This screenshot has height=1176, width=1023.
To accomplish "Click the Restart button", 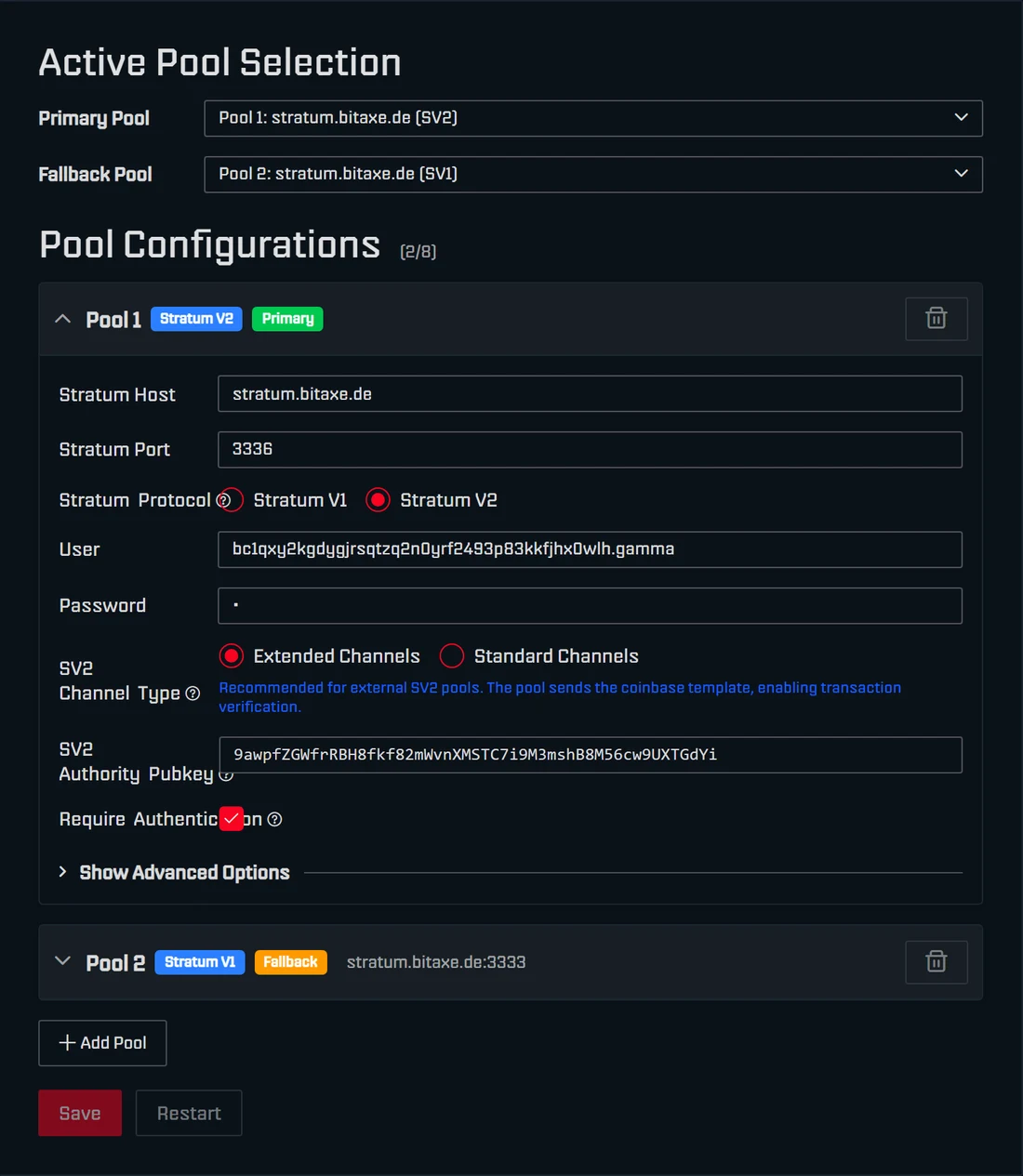I will [189, 1113].
